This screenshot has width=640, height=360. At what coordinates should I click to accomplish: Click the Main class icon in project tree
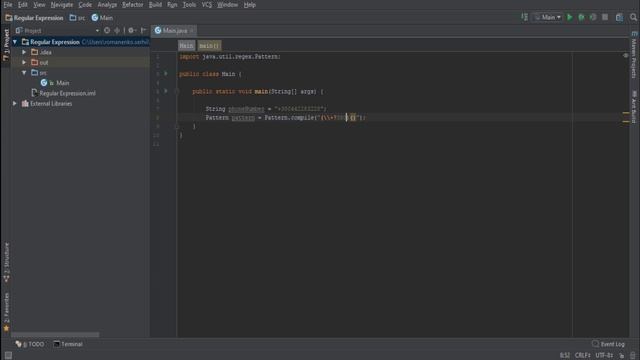coord(44,83)
